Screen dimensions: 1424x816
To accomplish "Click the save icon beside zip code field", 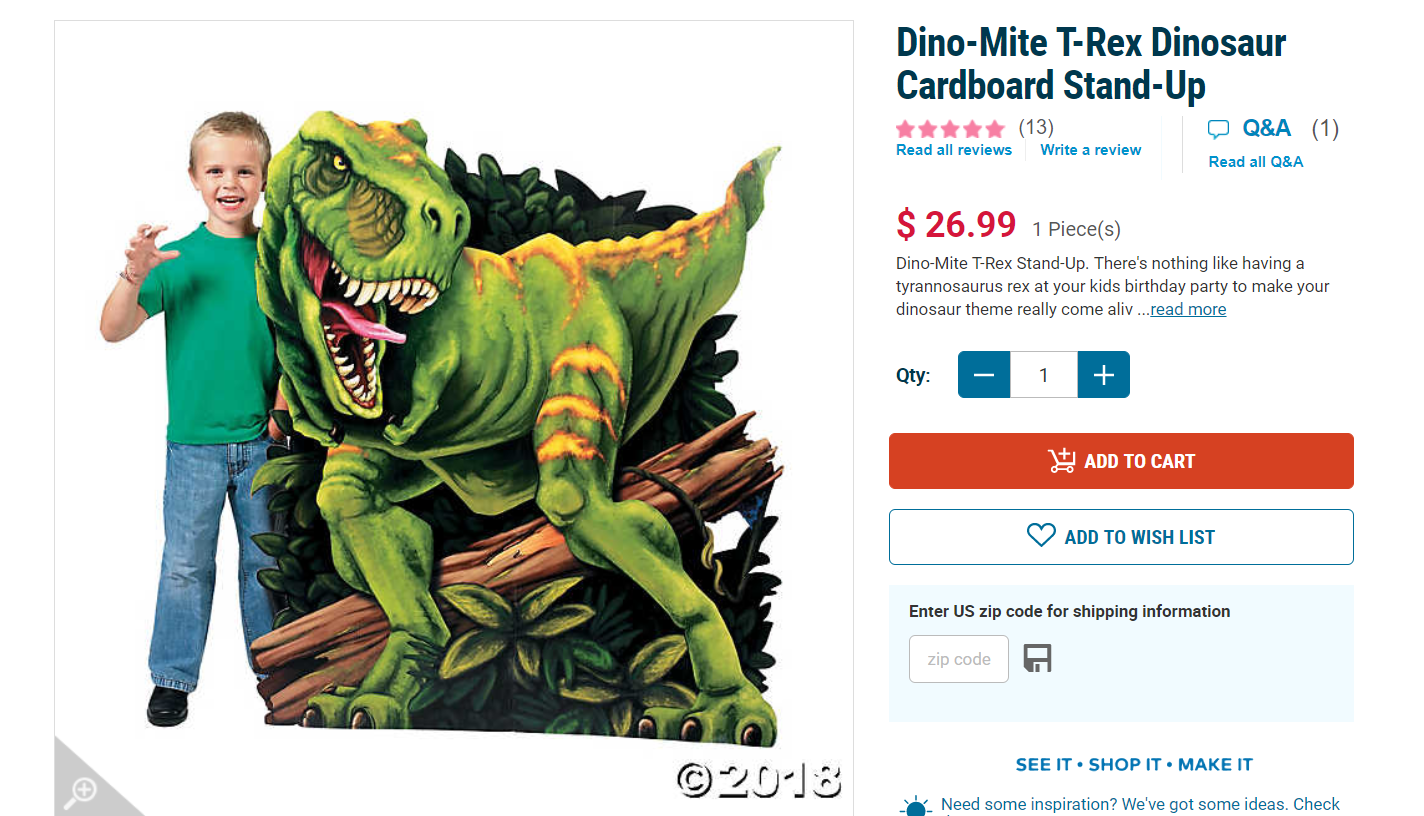I will 1037,658.
